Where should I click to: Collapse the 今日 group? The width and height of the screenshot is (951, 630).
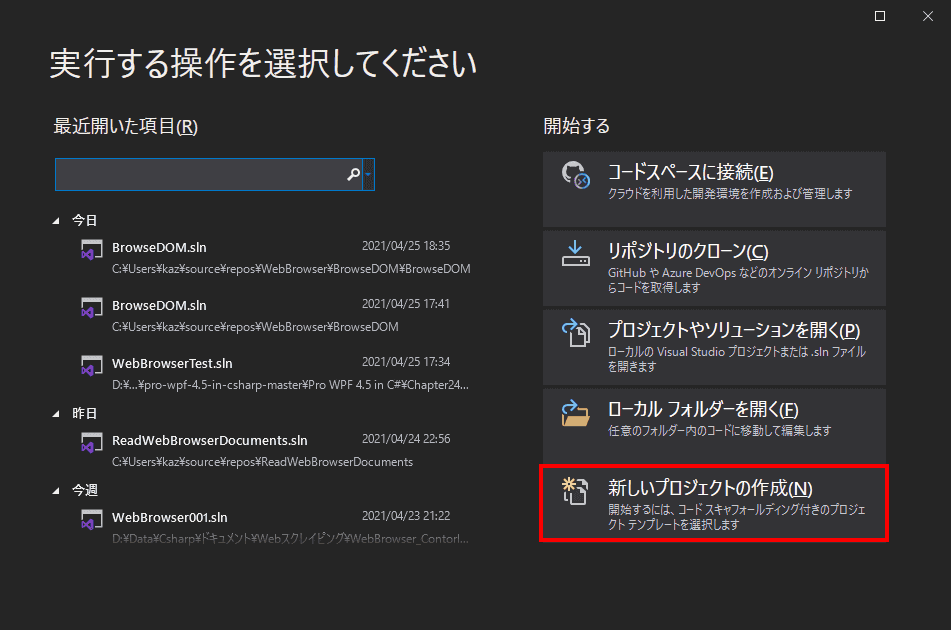(56, 221)
